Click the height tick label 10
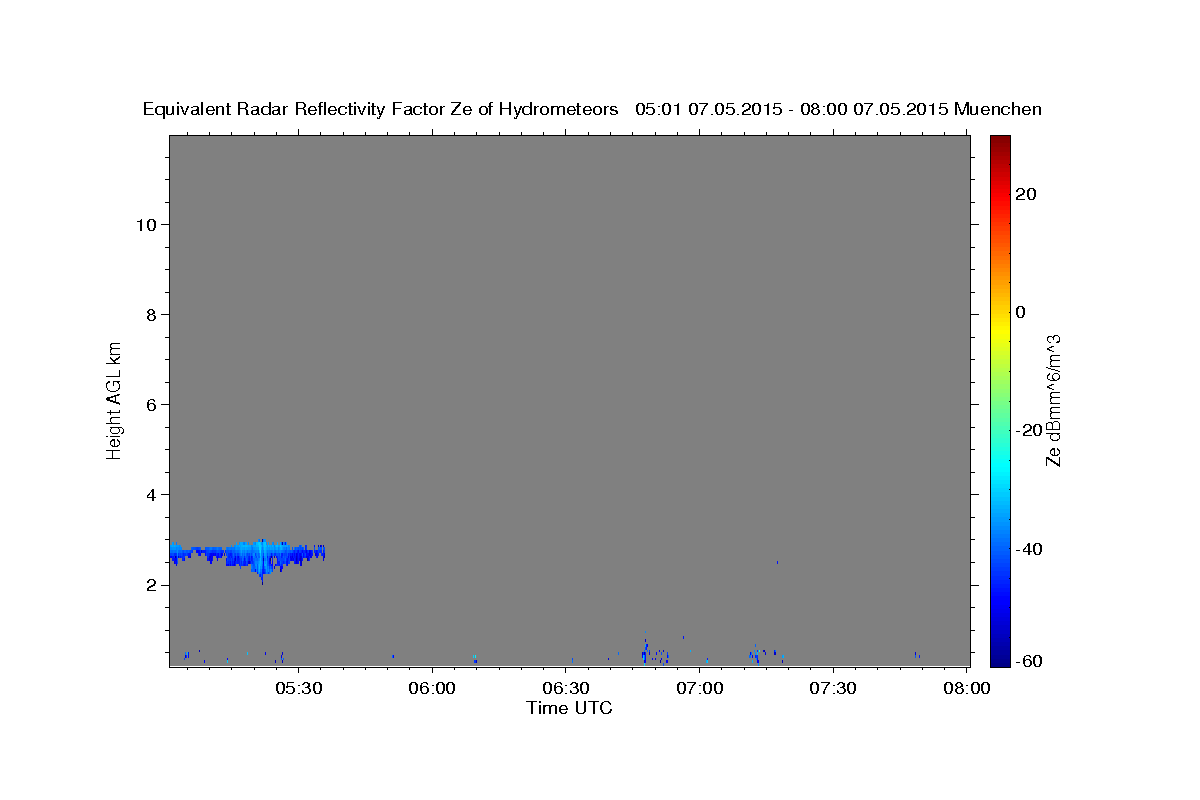This screenshot has height=800, width=1200. coord(145,224)
